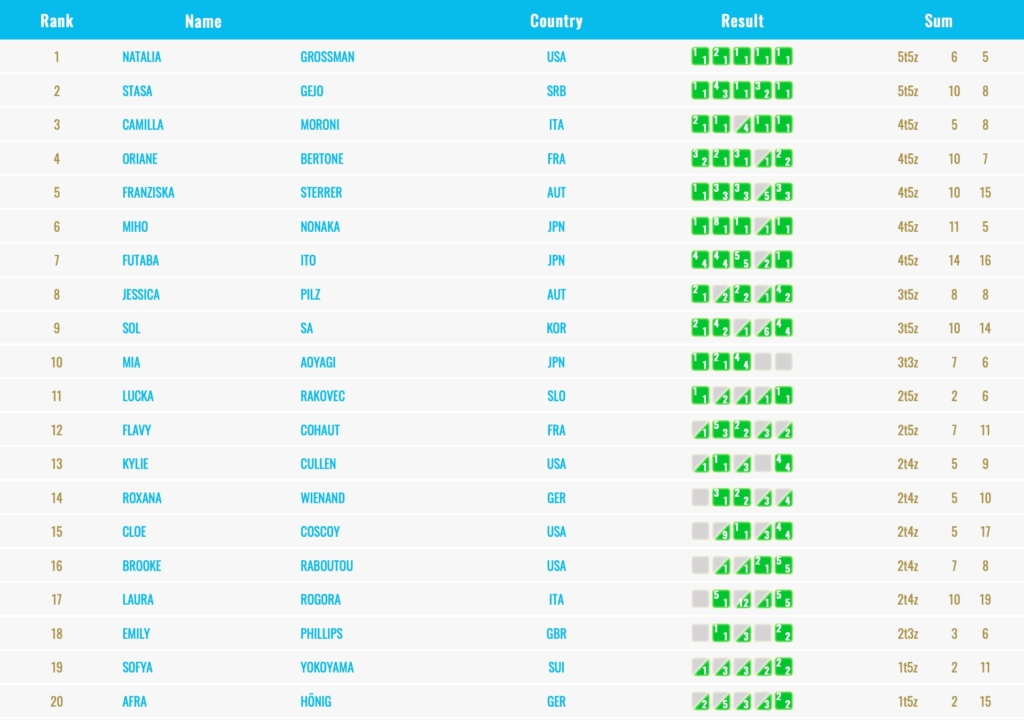Click 1t5z sum in Hönig row
Image resolution: width=1024 pixels, height=720 pixels.
click(908, 702)
